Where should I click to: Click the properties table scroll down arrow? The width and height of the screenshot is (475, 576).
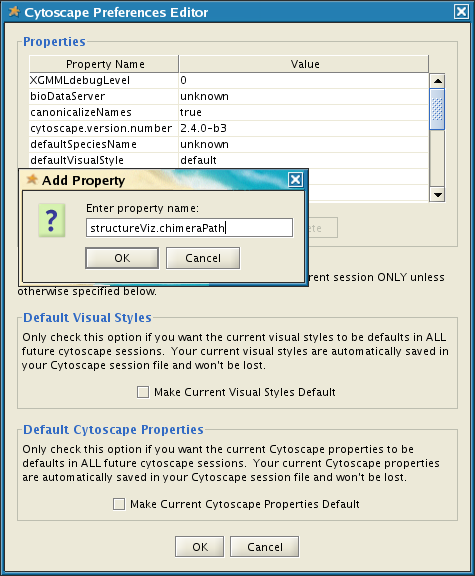(437, 194)
